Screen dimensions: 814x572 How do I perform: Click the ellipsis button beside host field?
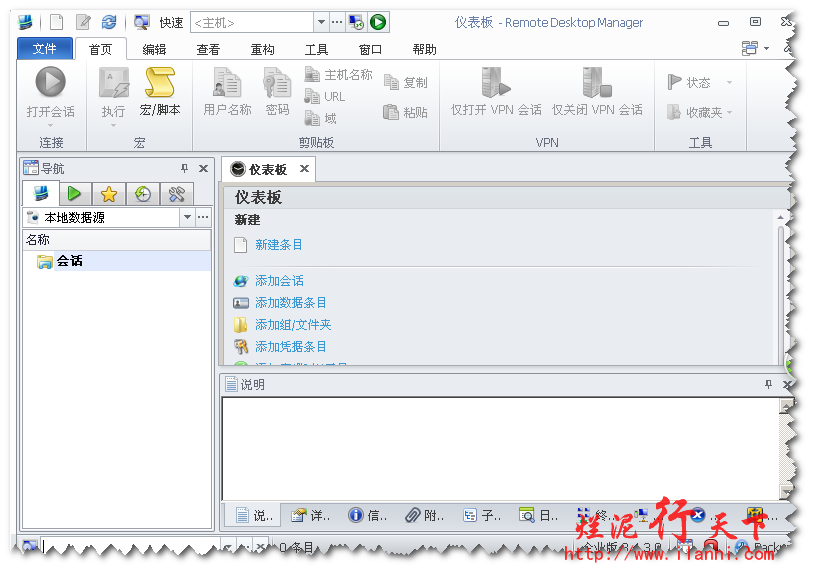click(337, 22)
